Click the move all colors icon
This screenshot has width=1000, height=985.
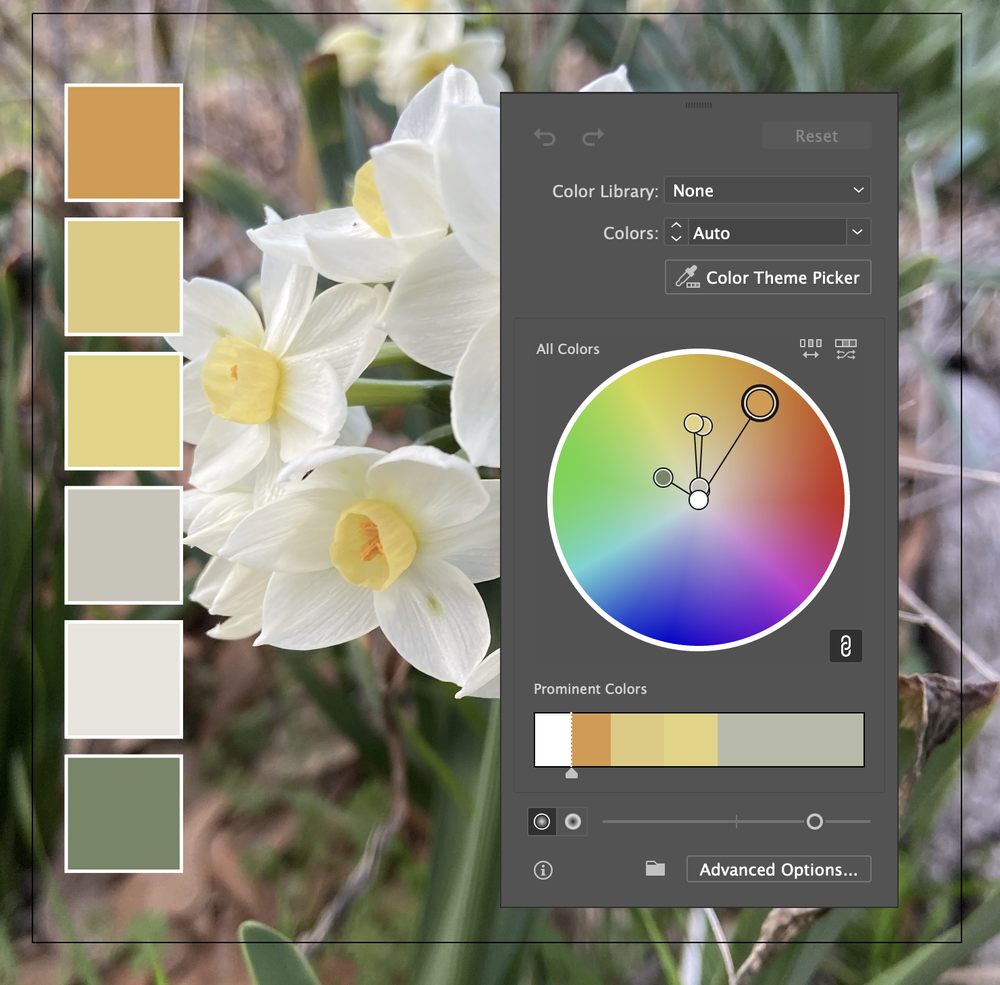[x=810, y=348]
